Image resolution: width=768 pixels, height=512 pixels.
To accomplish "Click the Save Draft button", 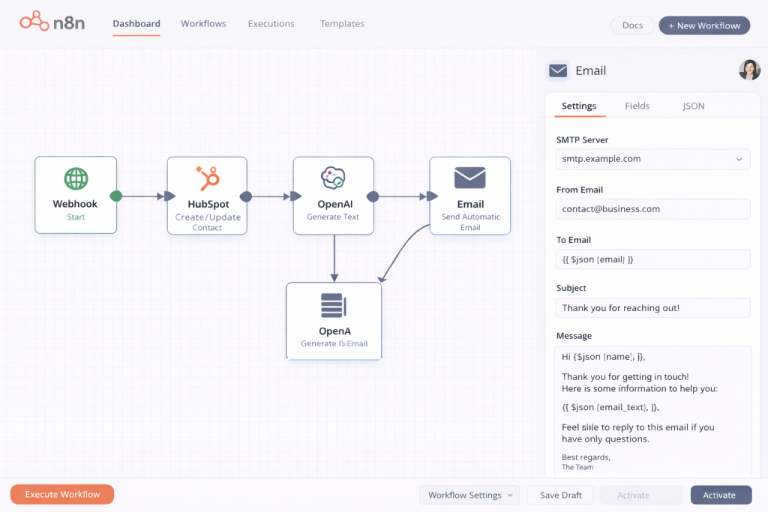I will (560, 495).
